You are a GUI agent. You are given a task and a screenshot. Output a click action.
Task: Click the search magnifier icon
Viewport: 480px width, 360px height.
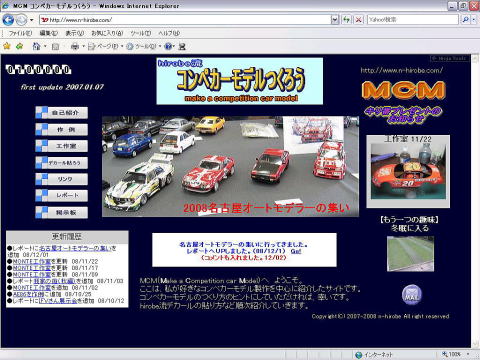click(466, 20)
